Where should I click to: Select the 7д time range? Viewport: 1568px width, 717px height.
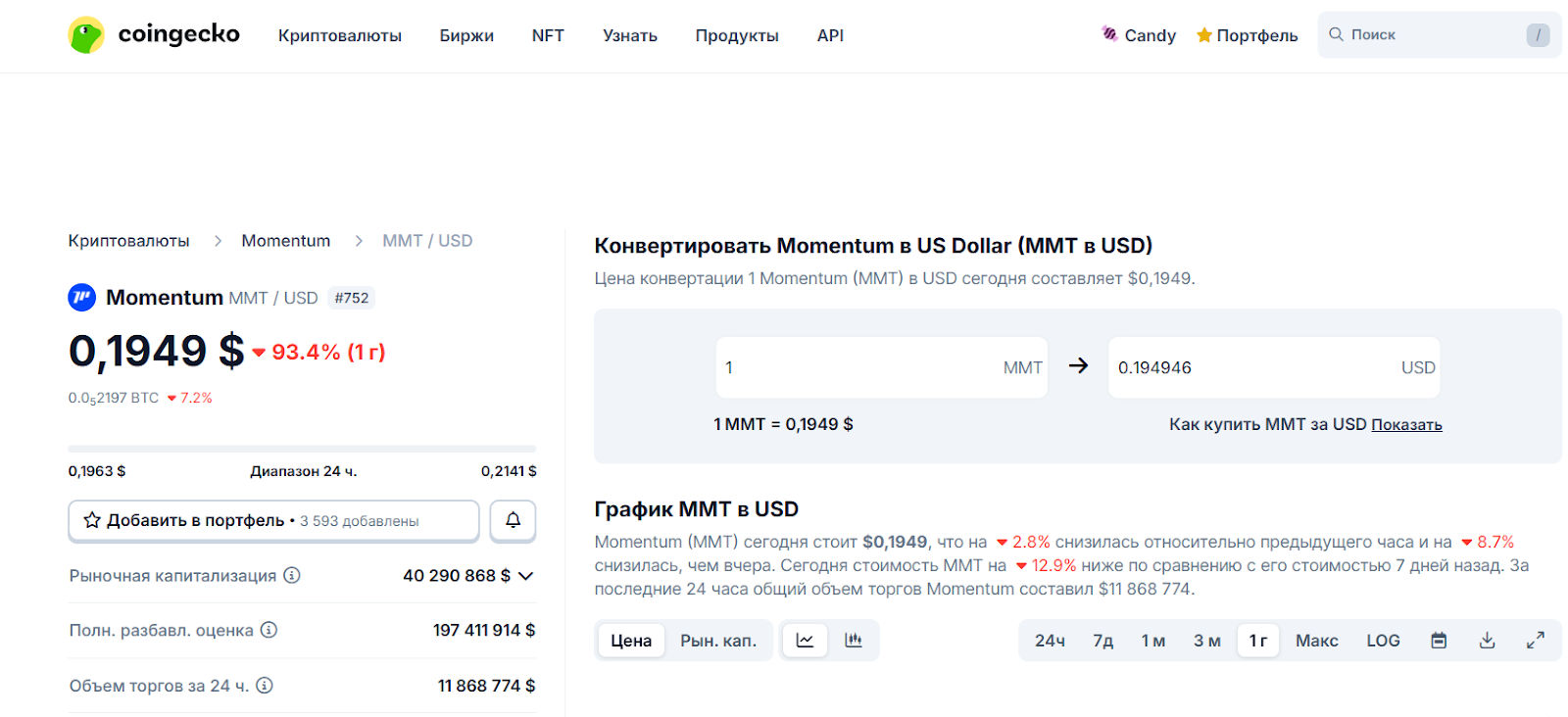(1103, 641)
